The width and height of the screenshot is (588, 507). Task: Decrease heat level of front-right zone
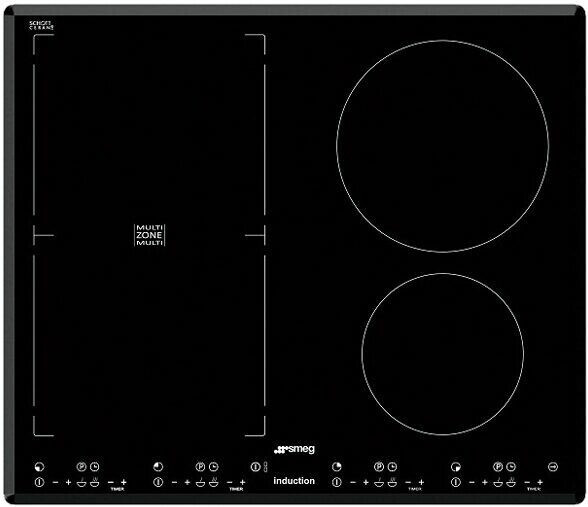pyautogui.click(x=472, y=482)
